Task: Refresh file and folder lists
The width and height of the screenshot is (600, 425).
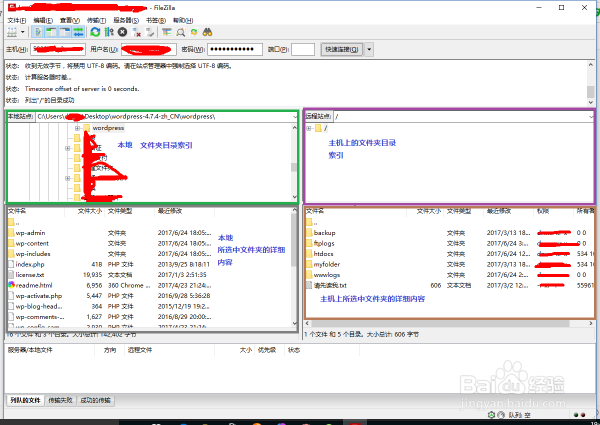Action: pyautogui.click(x=95, y=32)
